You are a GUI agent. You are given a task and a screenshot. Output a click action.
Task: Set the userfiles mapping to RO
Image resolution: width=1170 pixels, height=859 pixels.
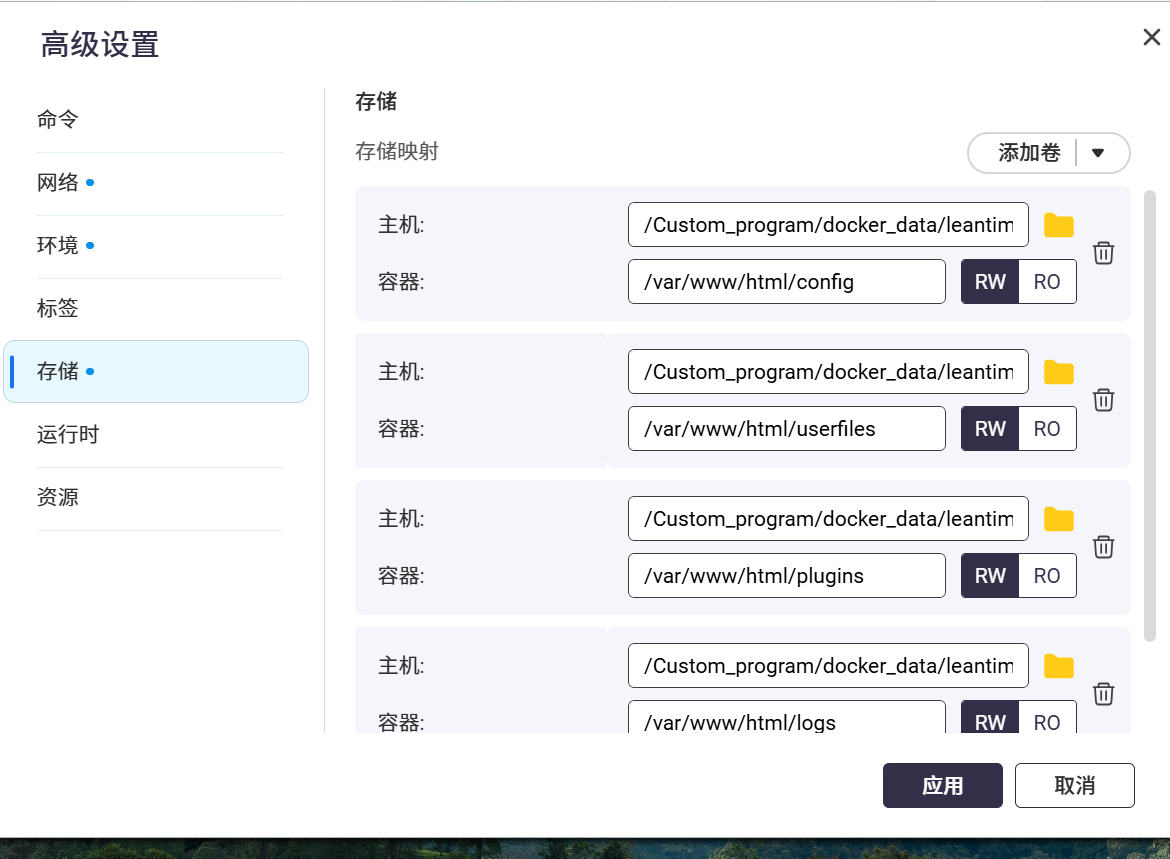[x=1047, y=429]
